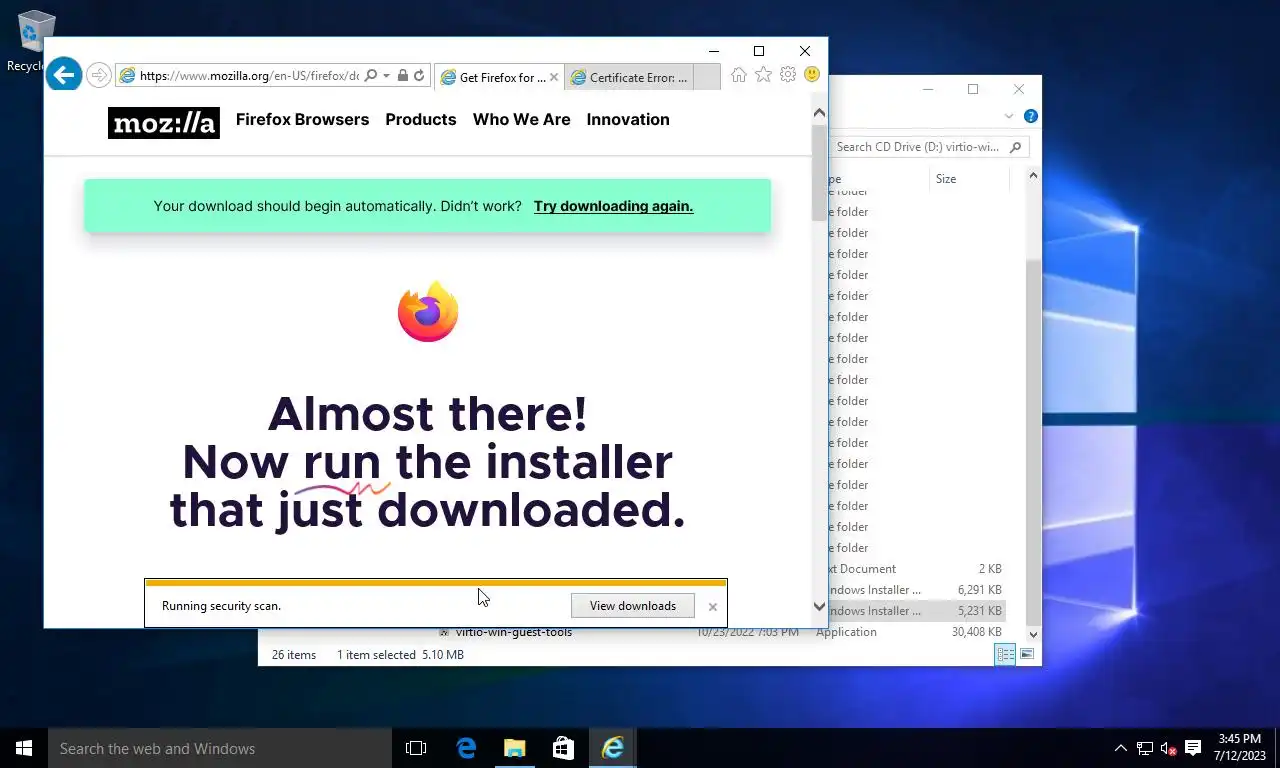Expand the File Explorer ribbon chevron
Viewport: 1280px width, 768px height.
(x=1009, y=116)
